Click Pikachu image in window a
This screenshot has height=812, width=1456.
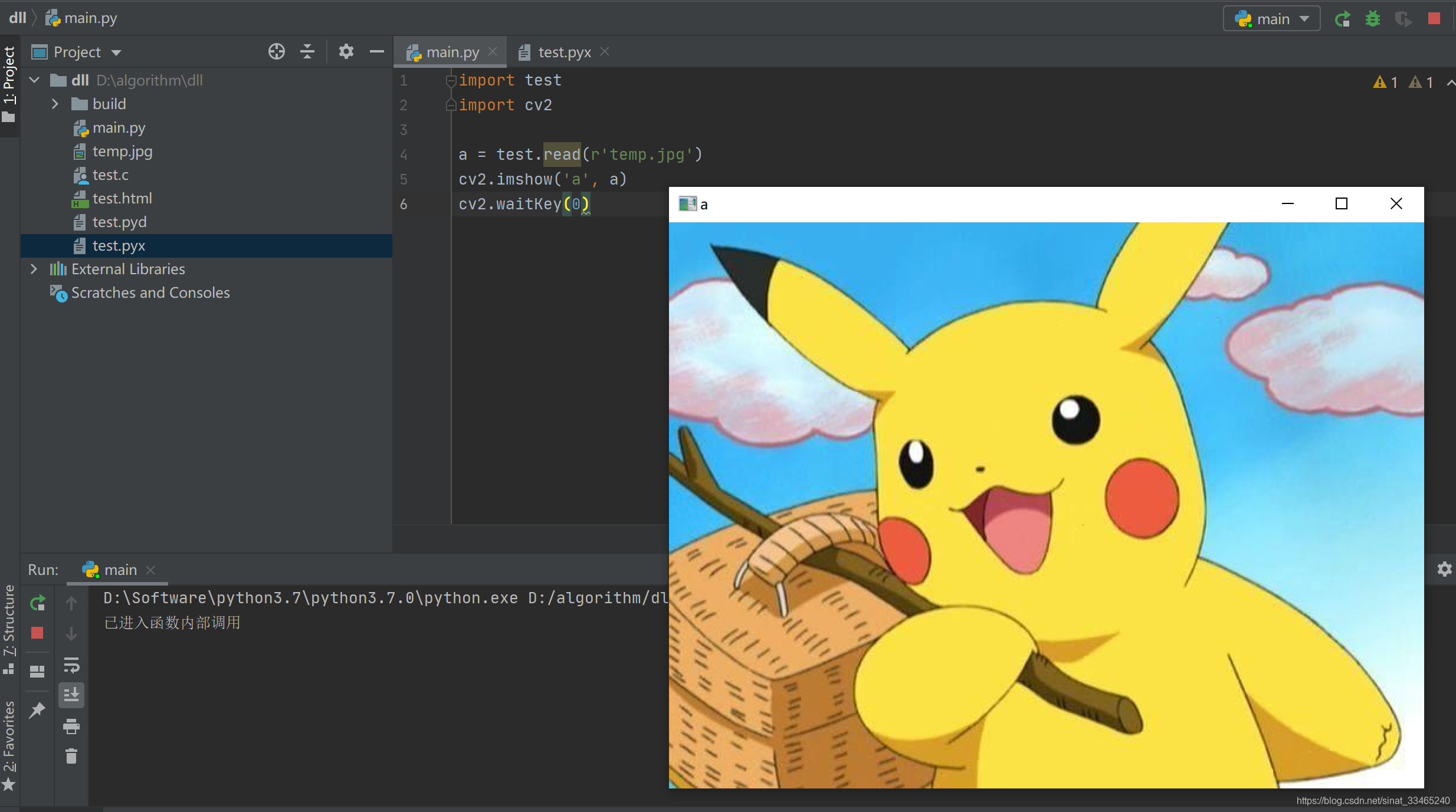[x=1046, y=505]
